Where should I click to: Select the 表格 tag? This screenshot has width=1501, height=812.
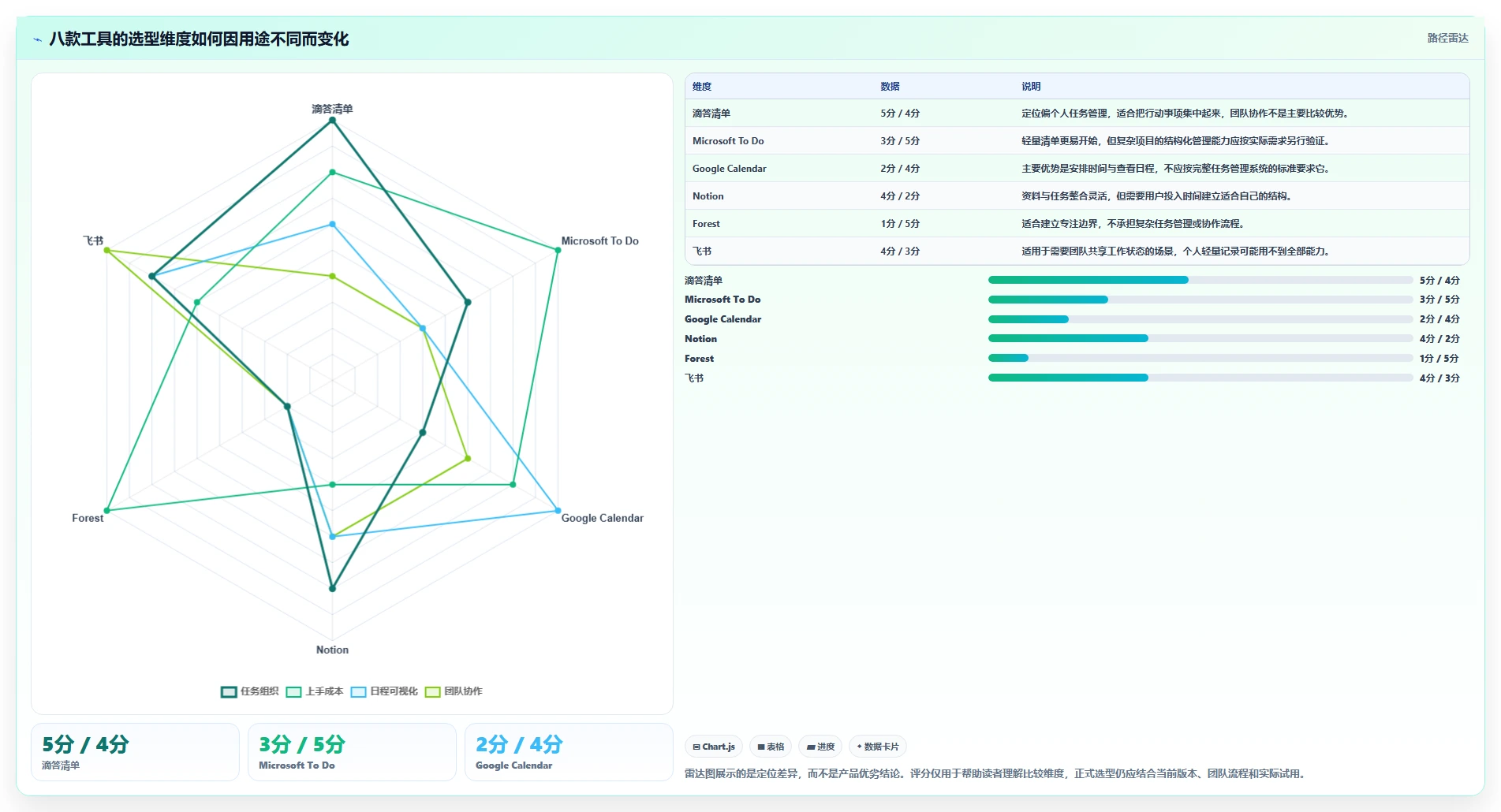[x=771, y=747]
